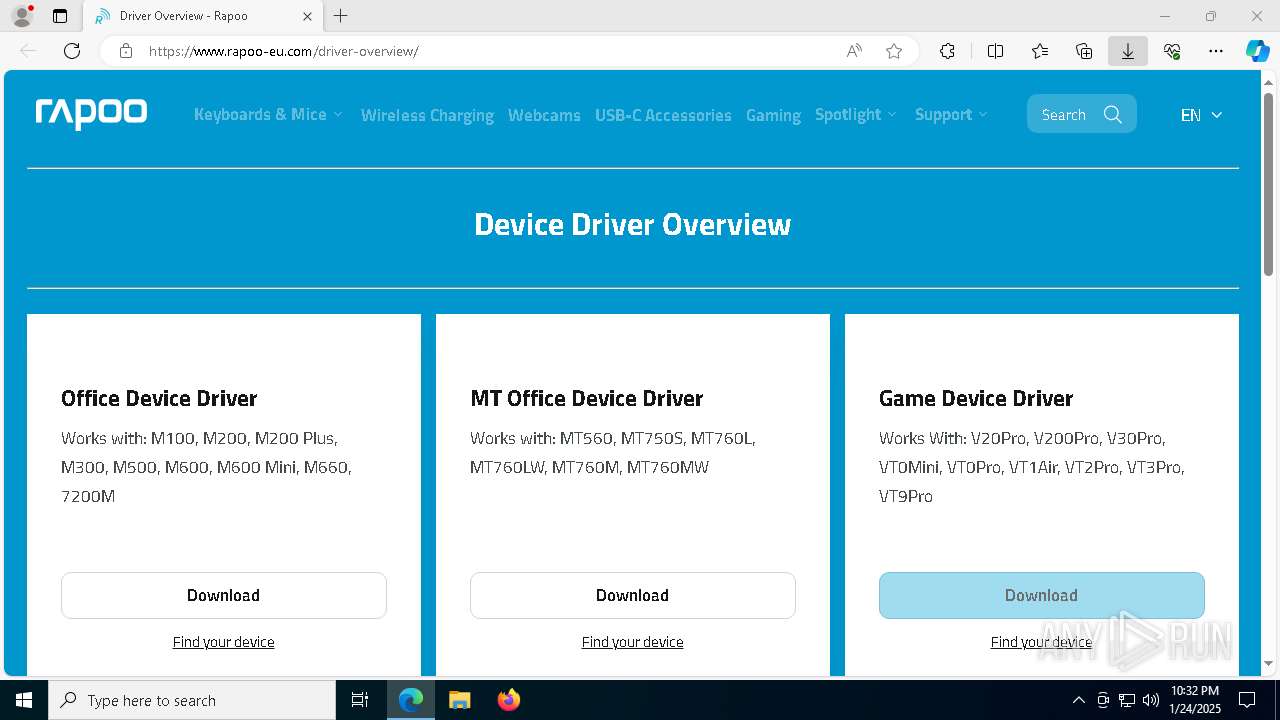The height and width of the screenshot is (720, 1280).
Task: Open a new browser tab
Action: (340, 16)
